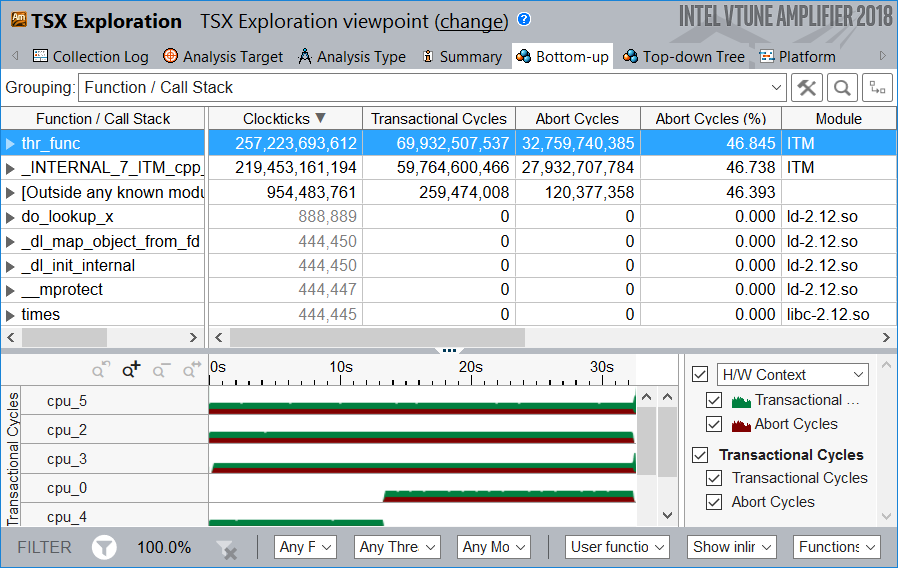Toggle the H/W Context checkbox
The height and width of the screenshot is (568, 898).
(700, 374)
